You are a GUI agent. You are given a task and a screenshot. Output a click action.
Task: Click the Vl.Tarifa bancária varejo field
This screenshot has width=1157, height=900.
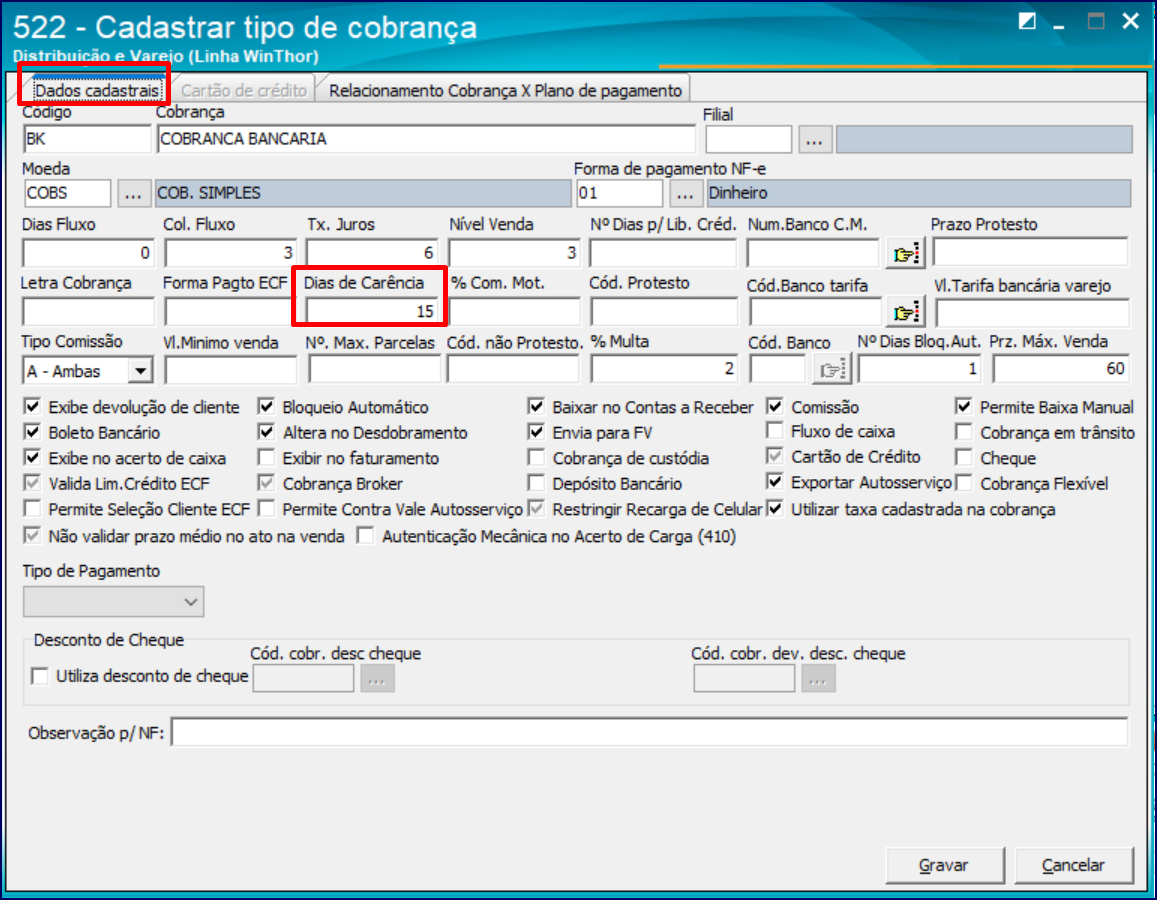click(1032, 313)
